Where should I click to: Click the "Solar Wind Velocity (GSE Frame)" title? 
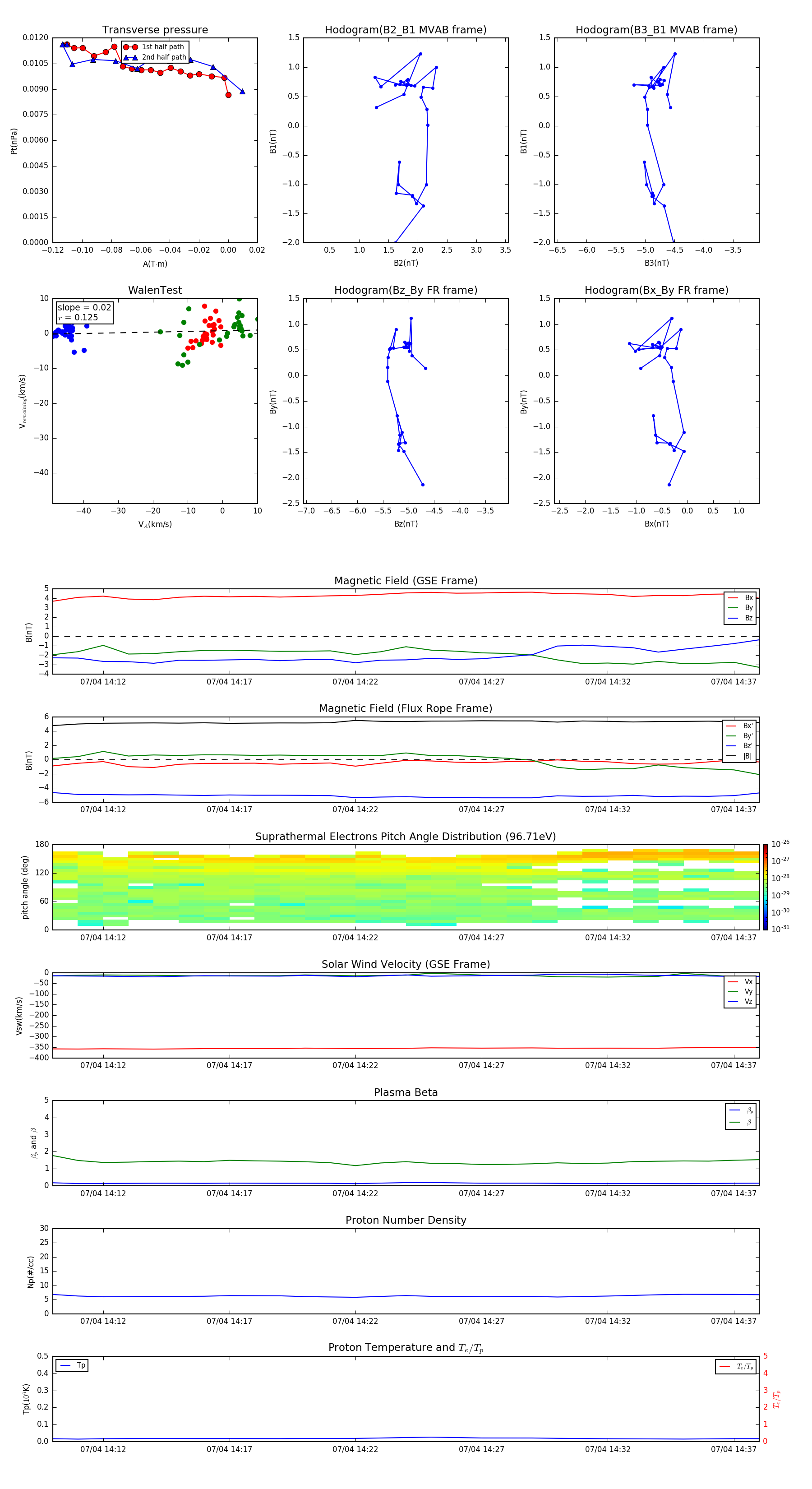pyautogui.click(x=406, y=964)
